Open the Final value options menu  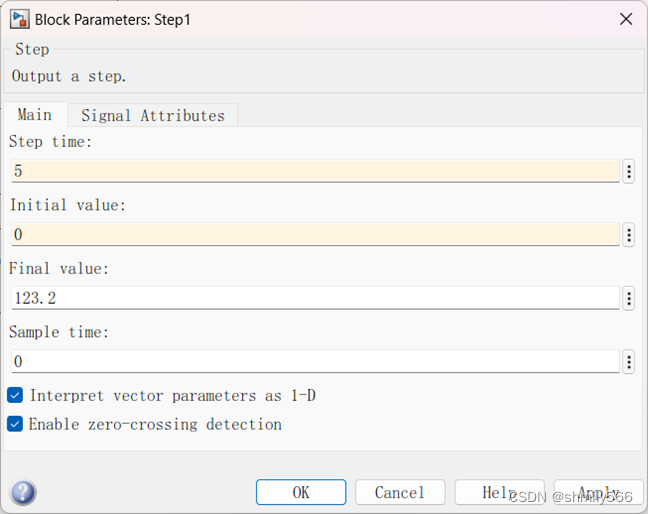[x=629, y=298]
